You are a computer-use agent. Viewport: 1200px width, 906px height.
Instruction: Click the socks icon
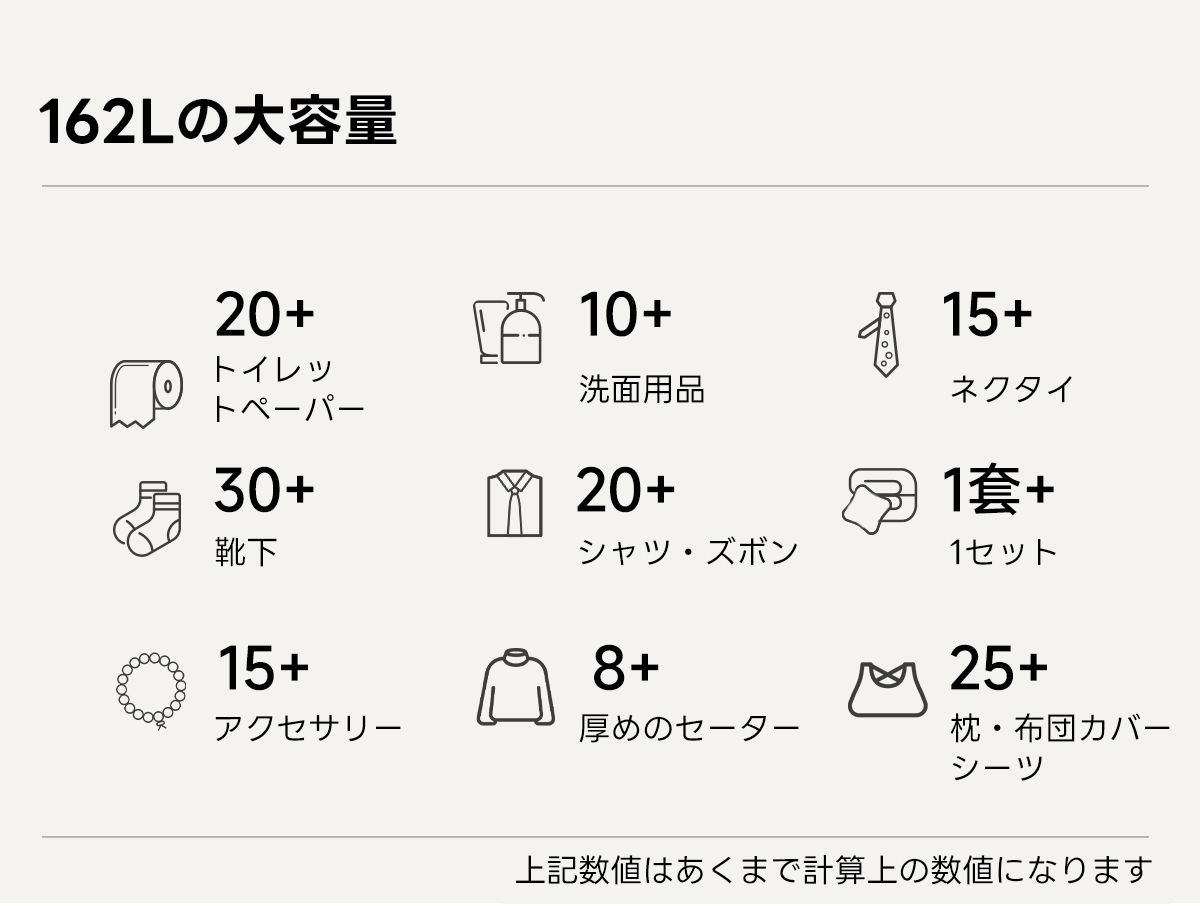(147, 517)
